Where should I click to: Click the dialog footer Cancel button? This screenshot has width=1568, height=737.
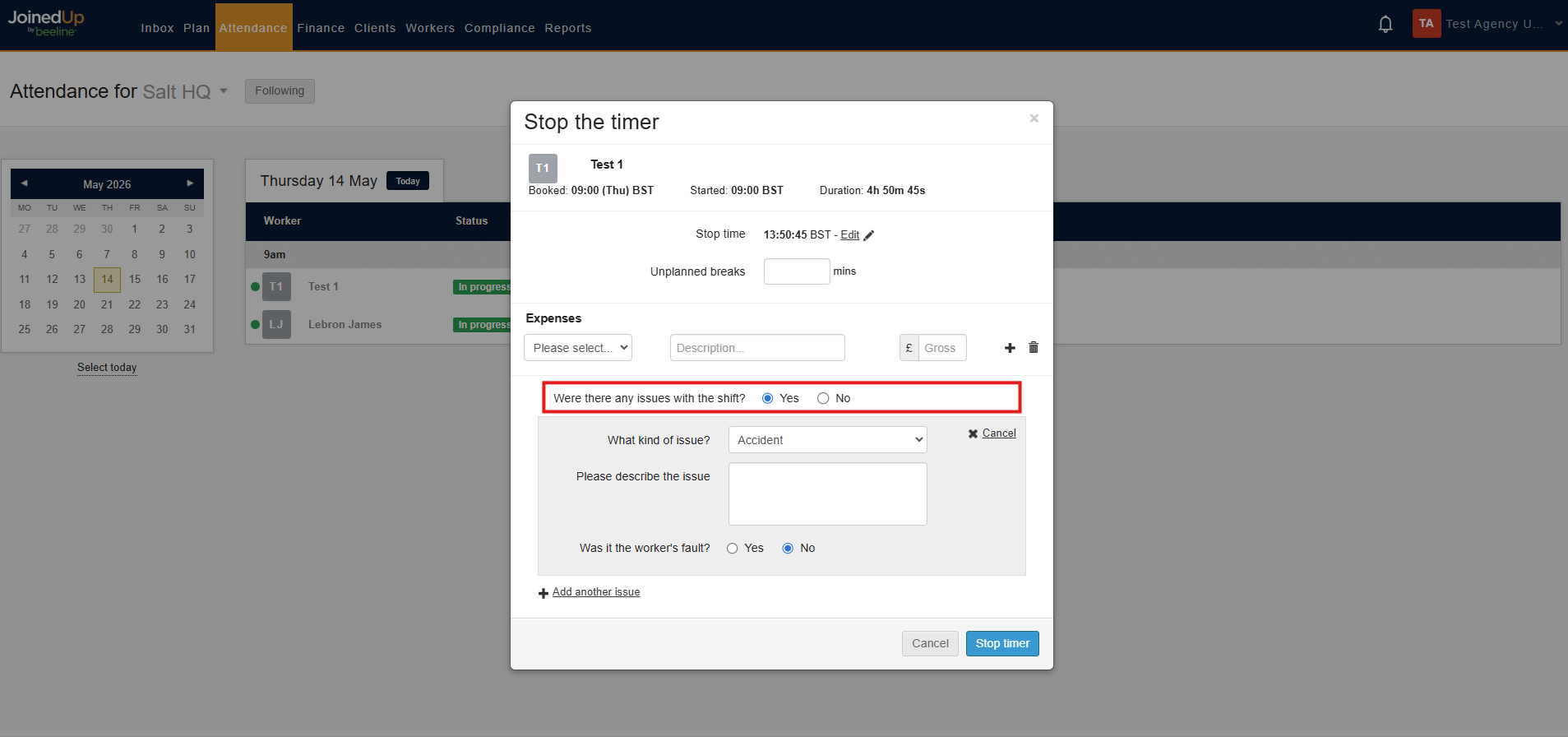(930, 643)
